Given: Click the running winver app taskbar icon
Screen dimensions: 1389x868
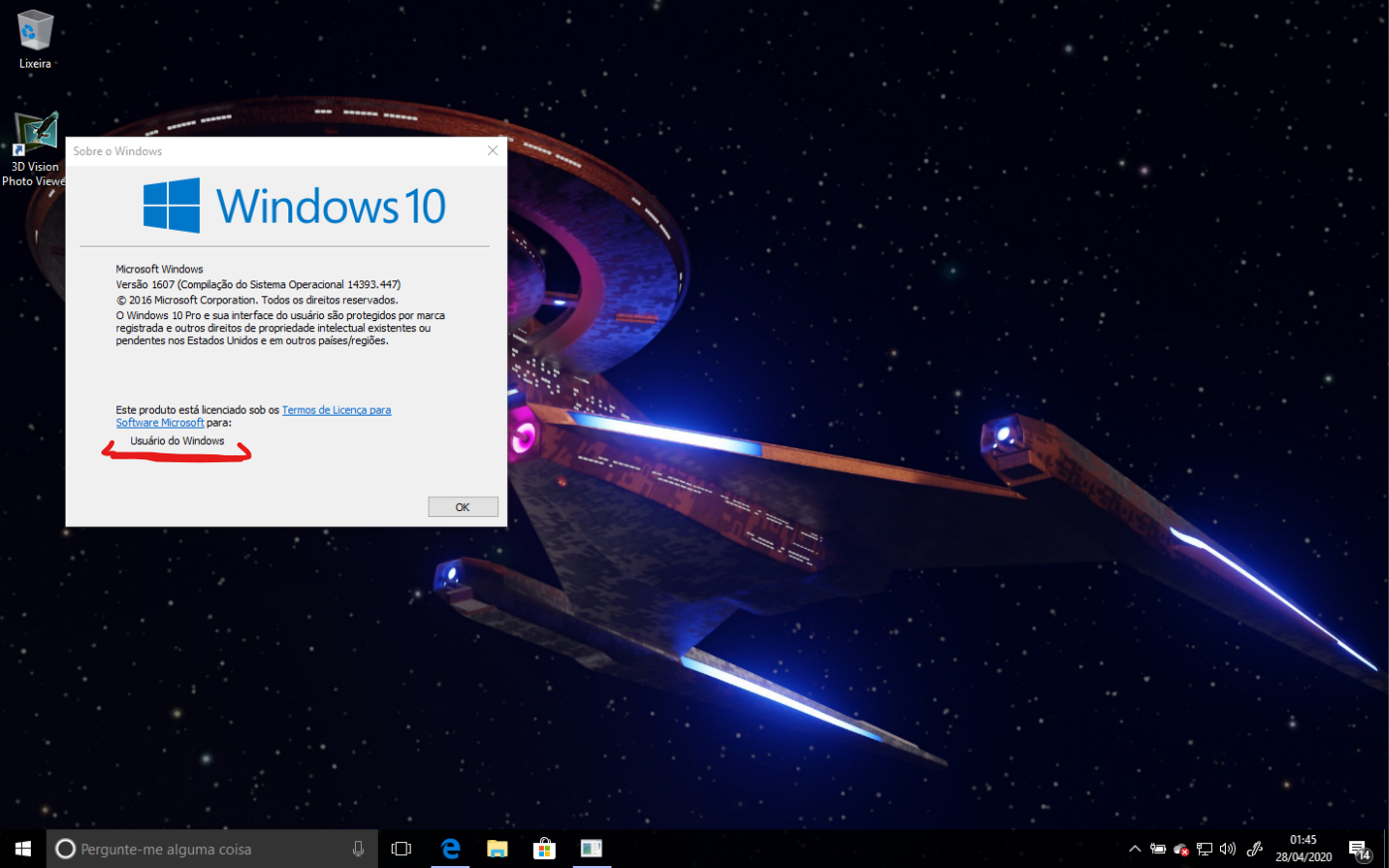Looking at the screenshot, I should click(x=592, y=849).
